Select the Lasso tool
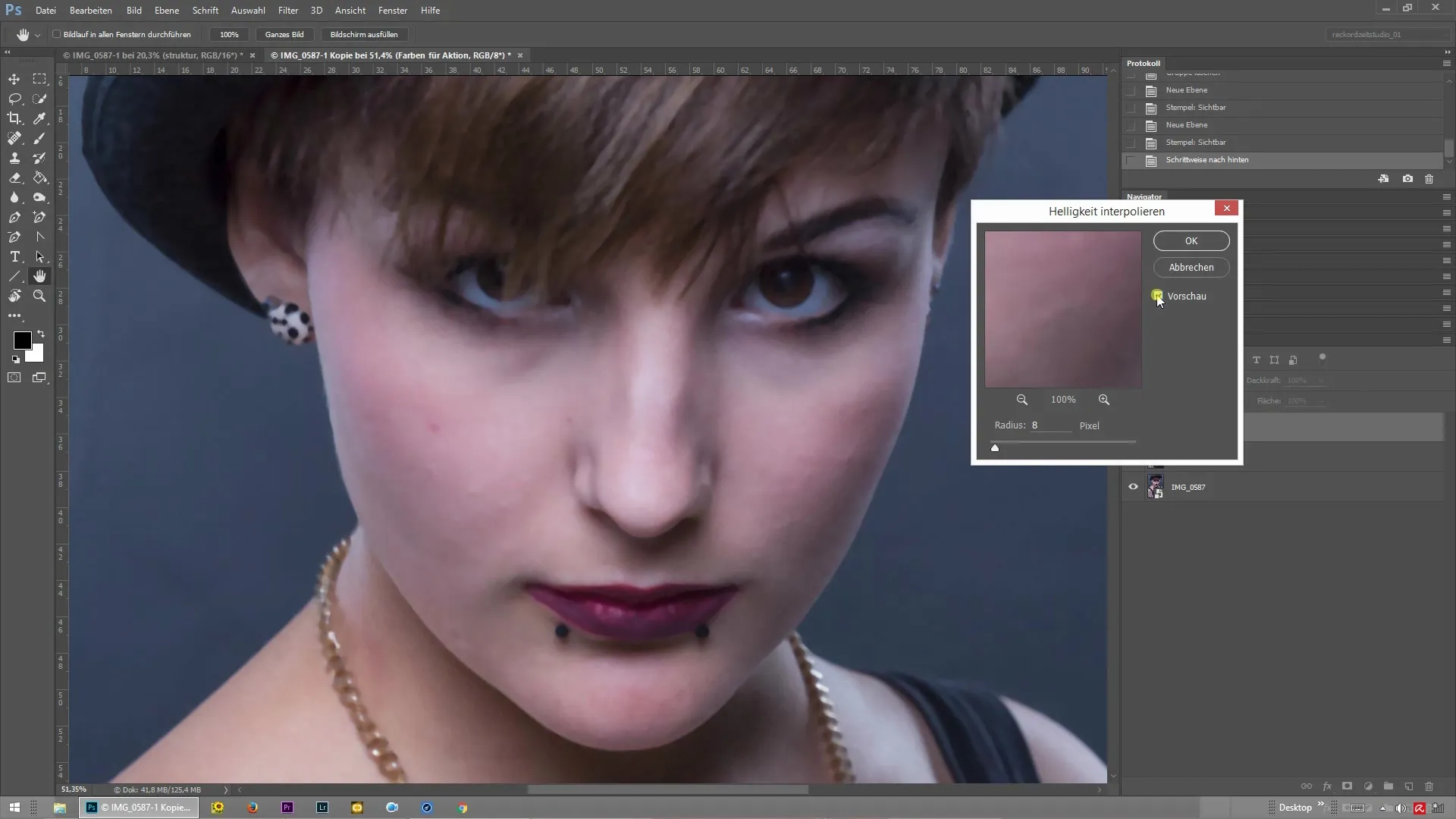Image resolution: width=1456 pixels, height=819 pixels. (x=14, y=99)
